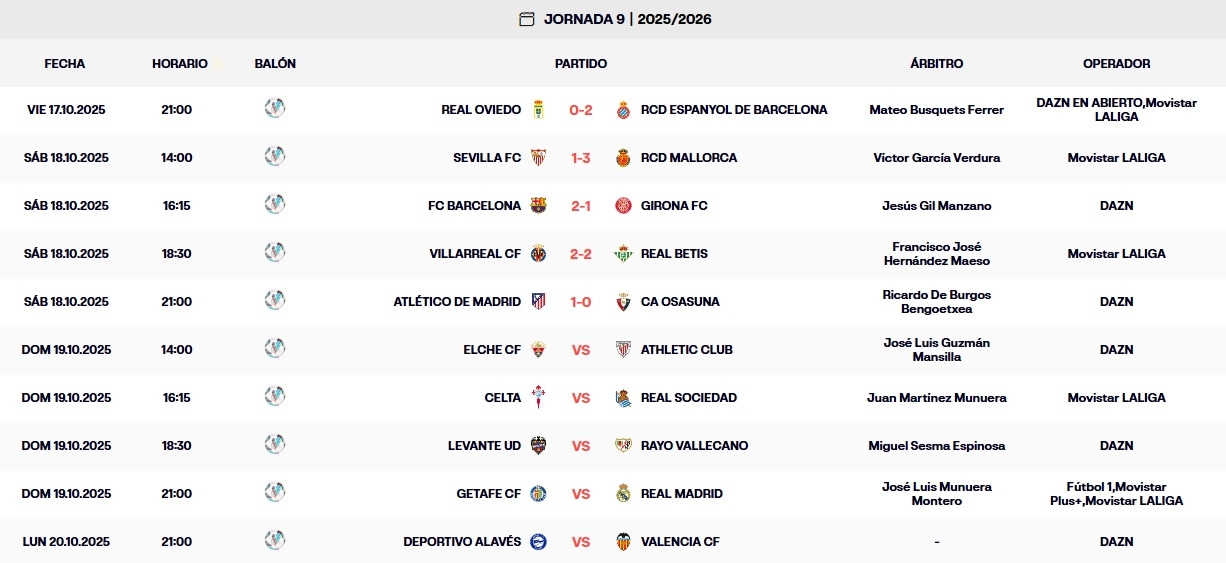This screenshot has height=563, width=1226.
Task: Click the match ball icon for Getafe CF row
Action: pyautogui.click(x=275, y=493)
